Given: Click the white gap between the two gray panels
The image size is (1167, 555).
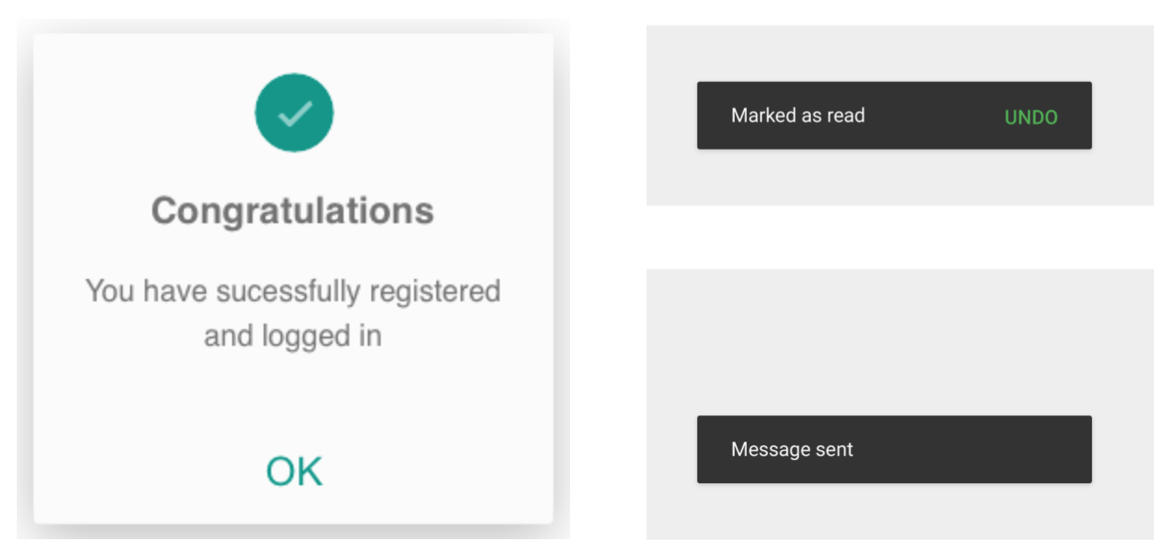Looking at the screenshot, I should (x=898, y=237).
